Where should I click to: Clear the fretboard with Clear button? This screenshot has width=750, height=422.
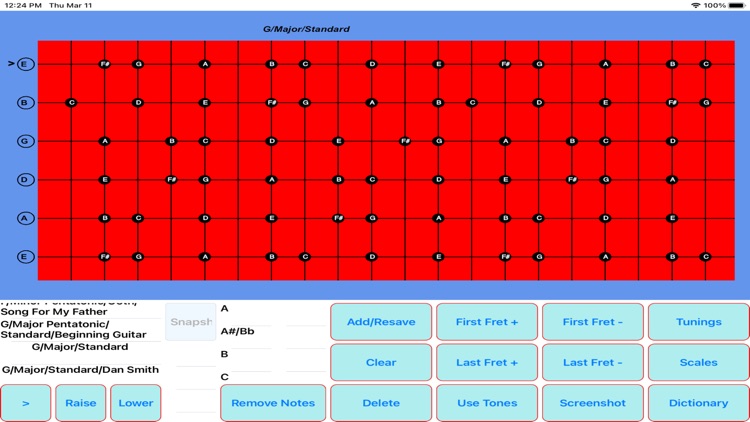click(381, 362)
